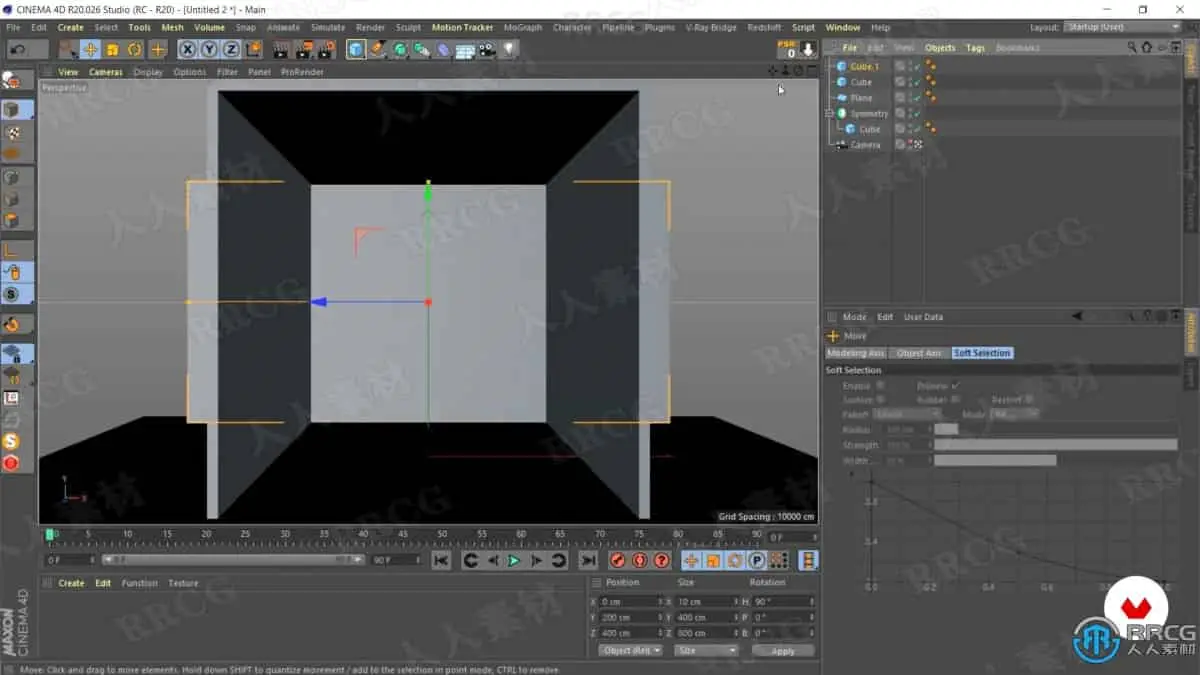The width and height of the screenshot is (1200, 675).
Task: Toggle Plane object's enabled checkmark
Action: coord(917,98)
